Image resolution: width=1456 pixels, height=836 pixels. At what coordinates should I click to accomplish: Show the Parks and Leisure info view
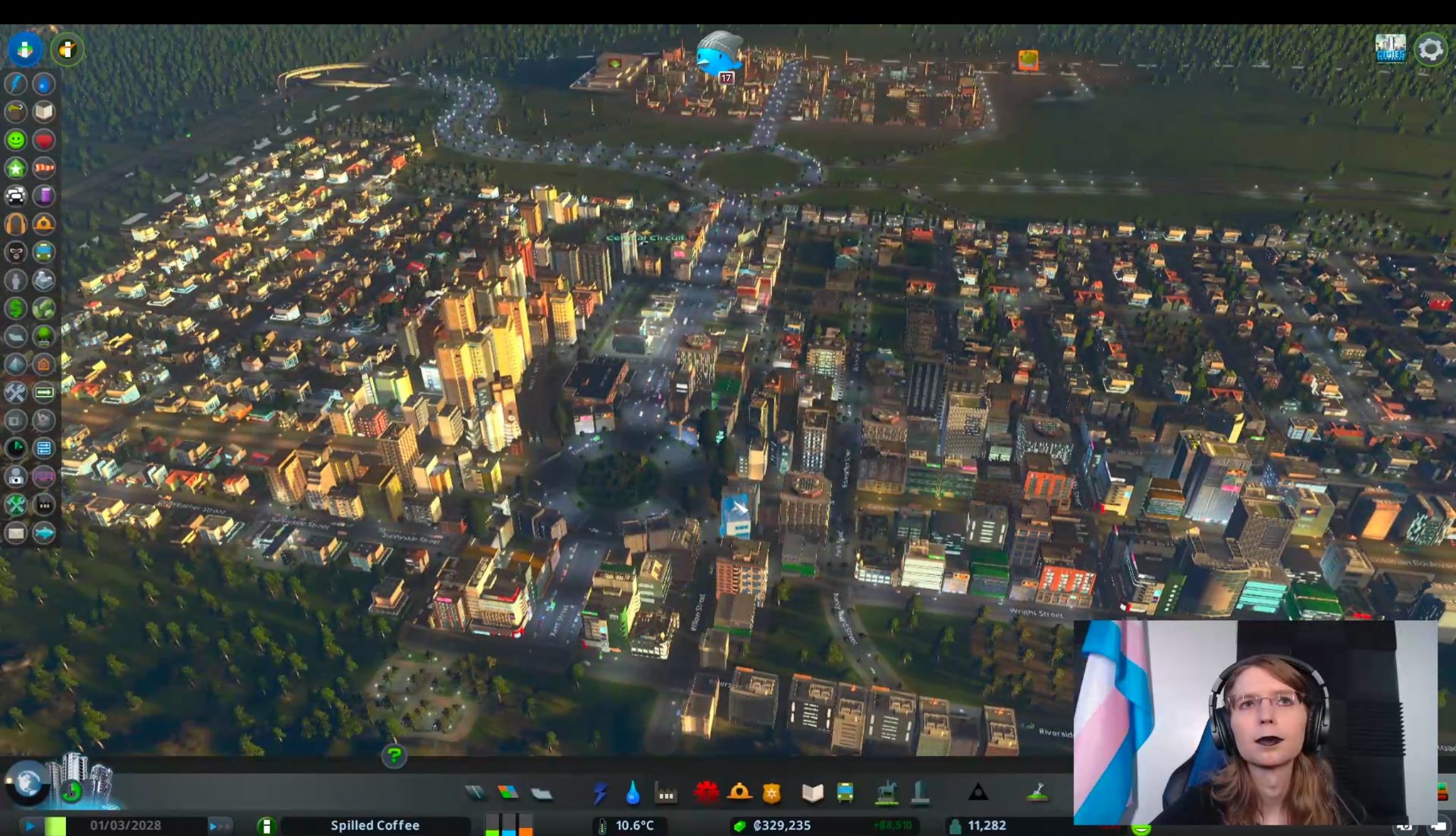44,336
